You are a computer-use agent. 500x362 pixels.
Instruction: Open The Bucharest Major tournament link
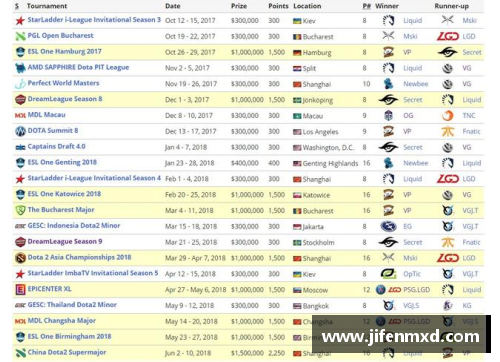[61, 210]
